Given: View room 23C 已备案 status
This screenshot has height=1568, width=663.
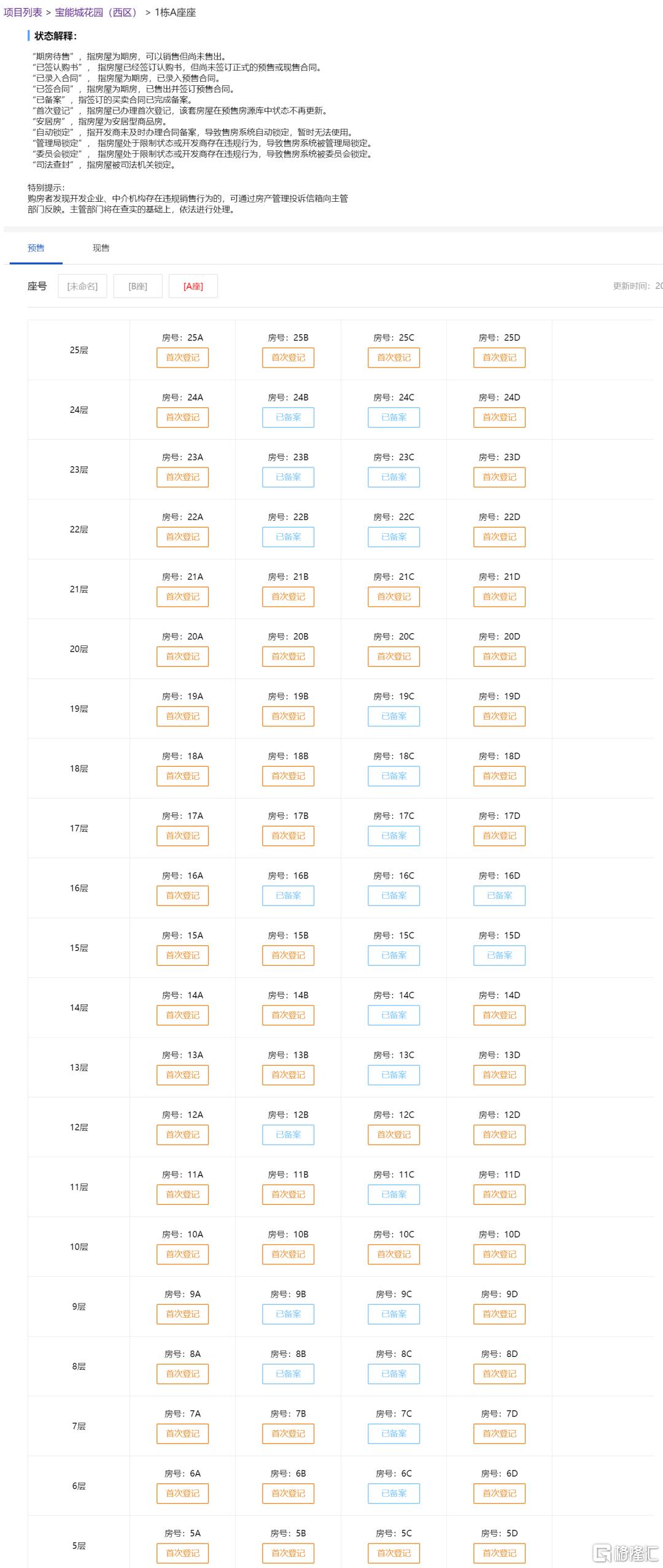Looking at the screenshot, I should [394, 477].
